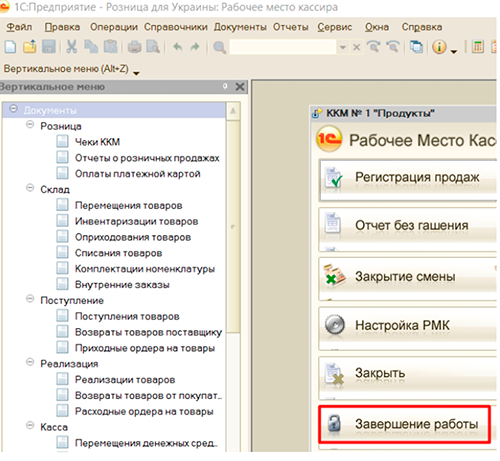This screenshot has width=500, height=461.
Task: Select Оприходования товаров item
Action: tap(133, 237)
